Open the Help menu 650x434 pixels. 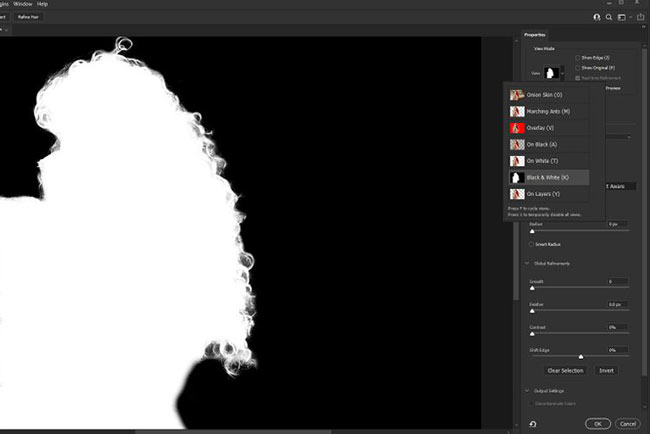click(x=42, y=4)
